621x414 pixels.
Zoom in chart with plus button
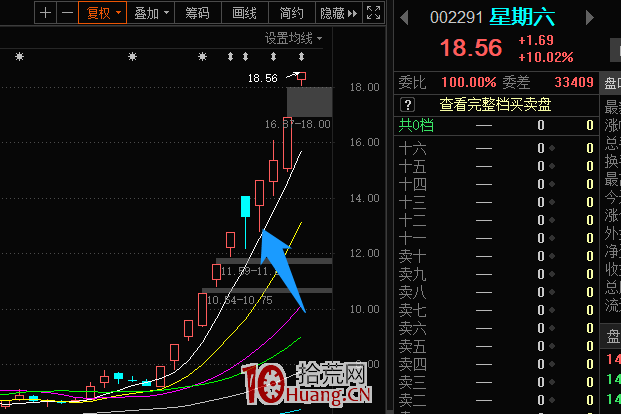(x=46, y=13)
